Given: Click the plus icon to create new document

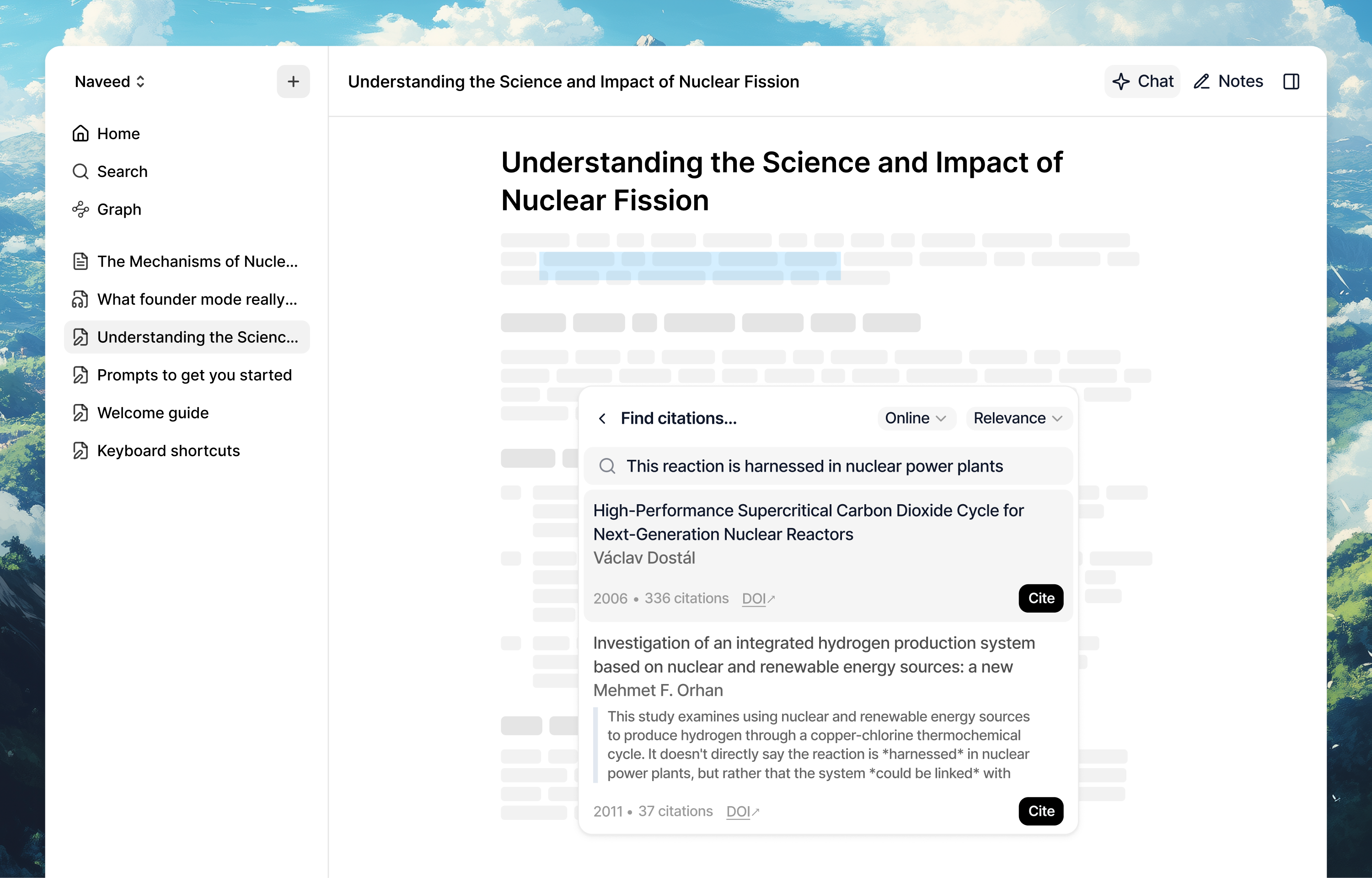Looking at the screenshot, I should [293, 81].
